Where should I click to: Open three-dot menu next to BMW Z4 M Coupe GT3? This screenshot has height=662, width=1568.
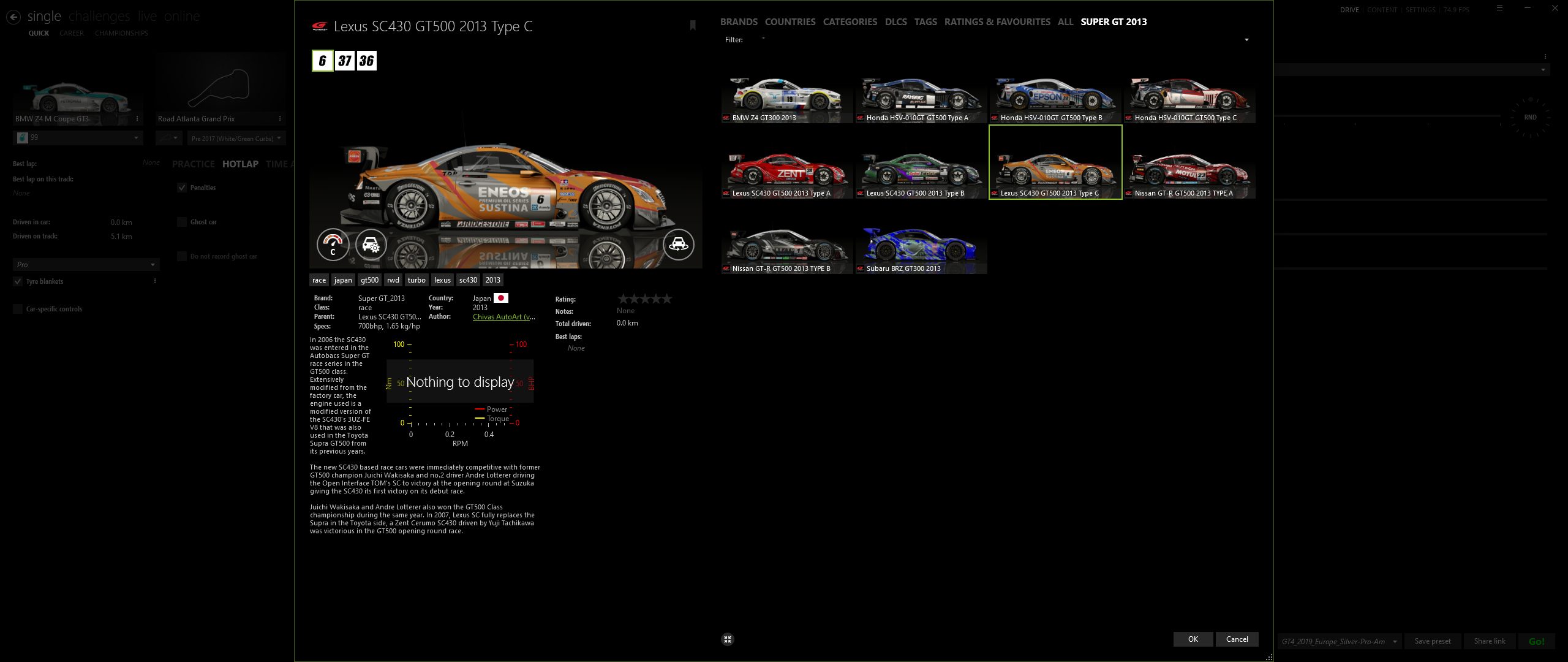pos(137,118)
